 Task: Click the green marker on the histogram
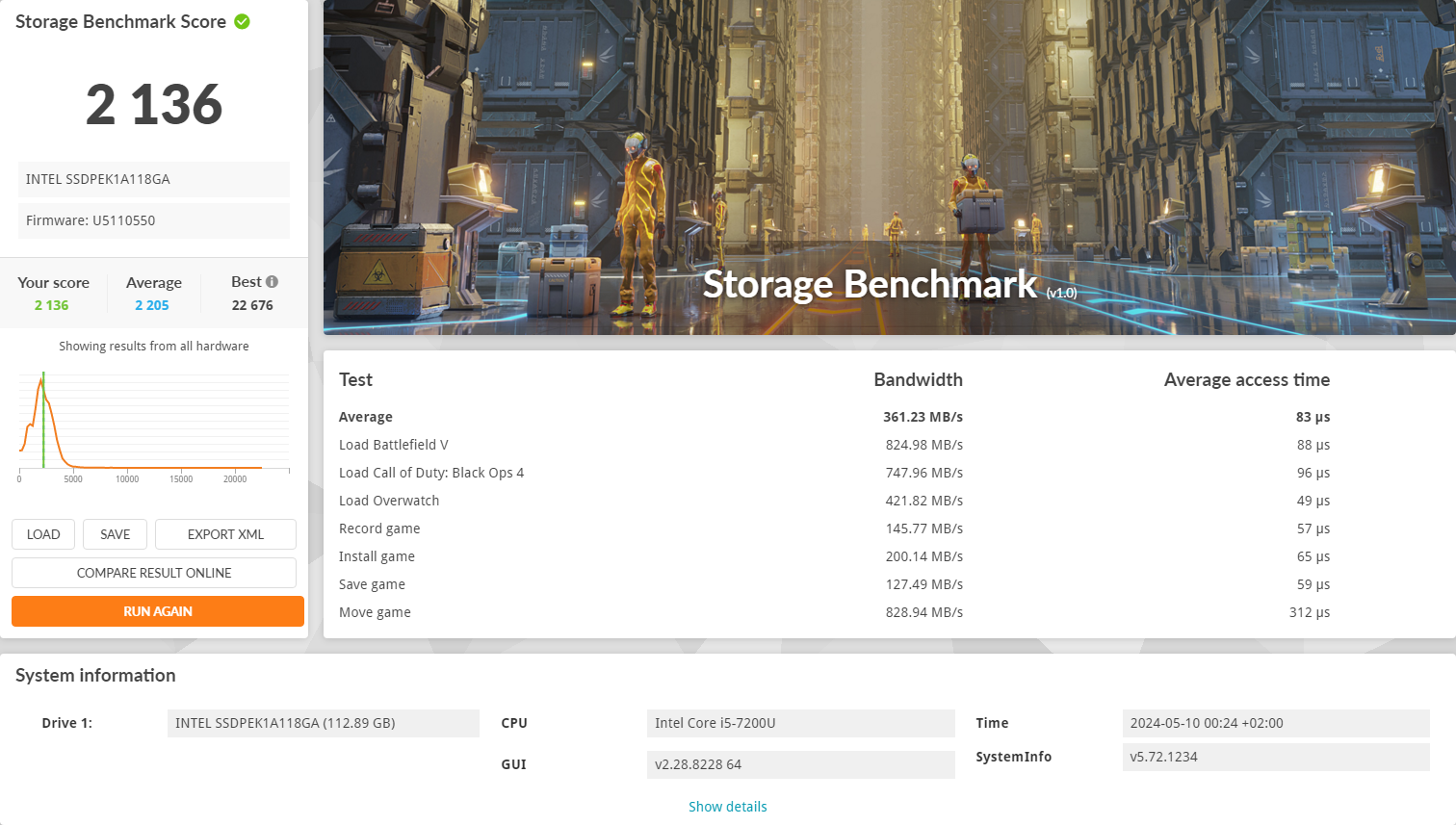(43, 419)
